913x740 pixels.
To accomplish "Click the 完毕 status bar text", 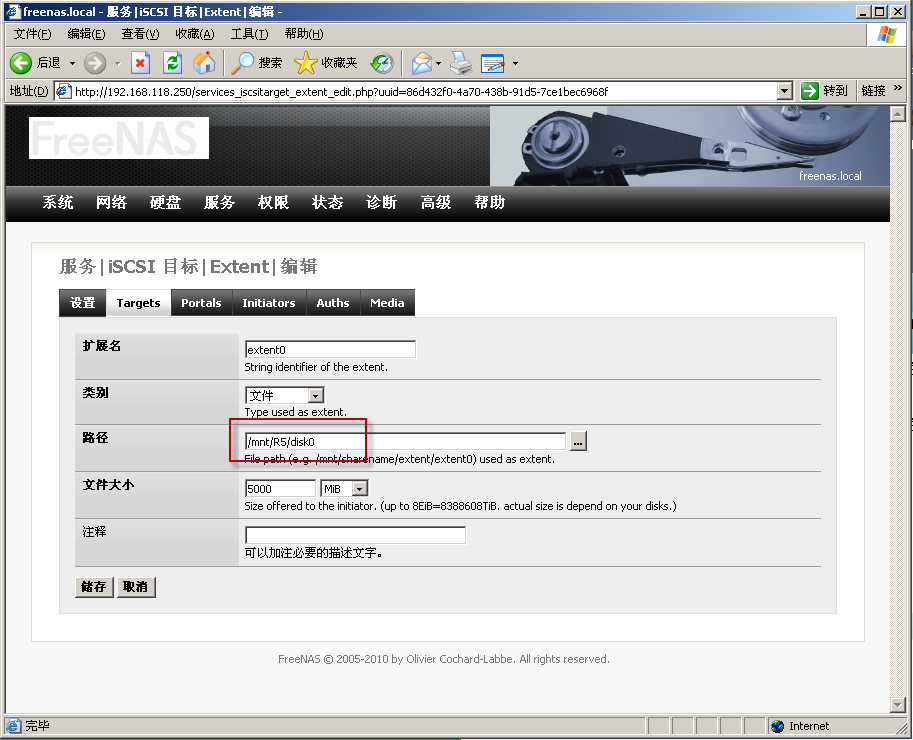I will 37,726.
